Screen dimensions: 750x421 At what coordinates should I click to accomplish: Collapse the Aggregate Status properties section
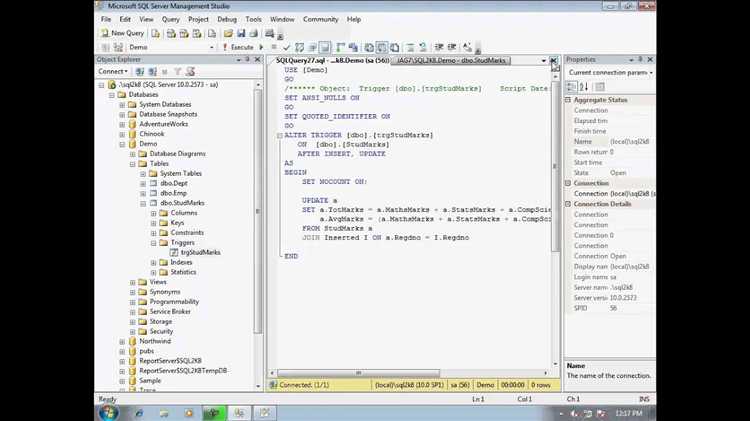click(x=569, y=100)
